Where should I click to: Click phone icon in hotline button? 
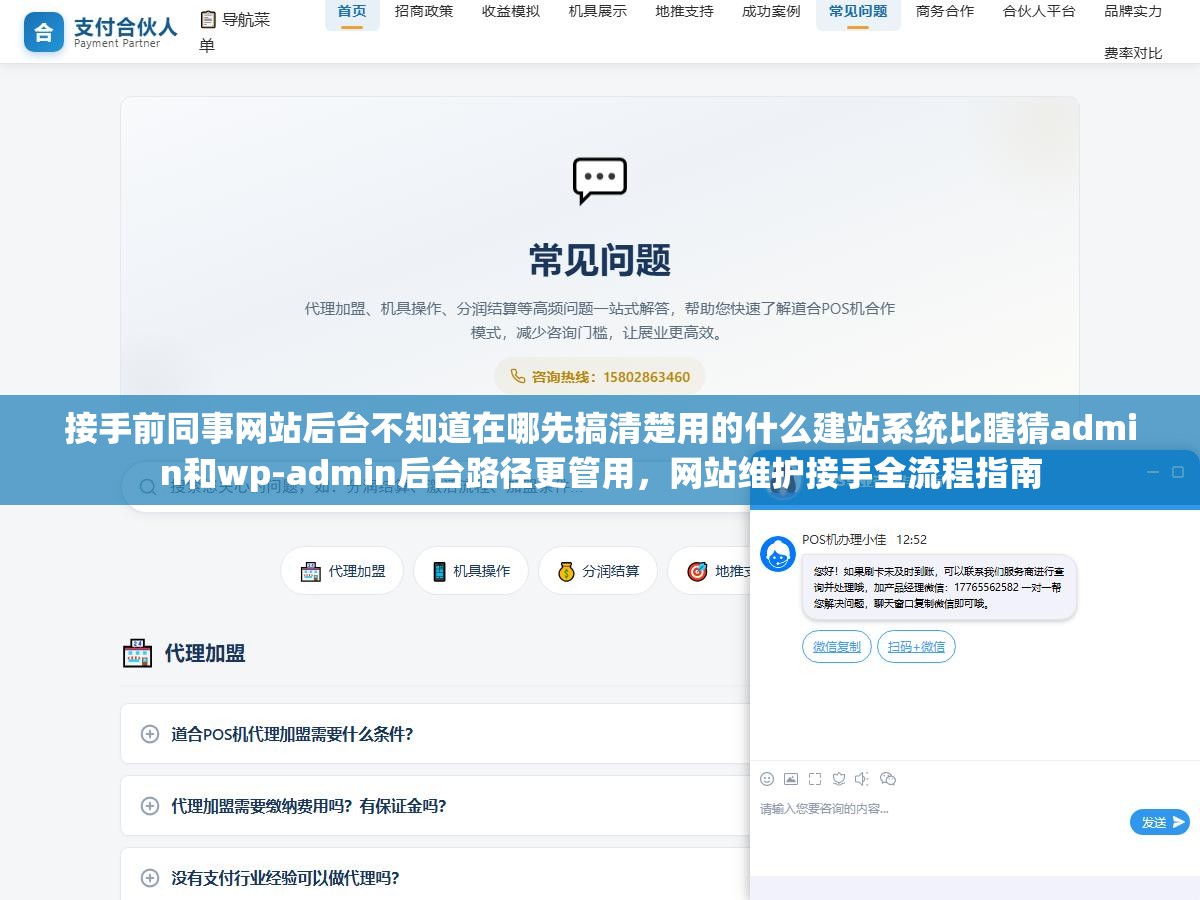517,376
